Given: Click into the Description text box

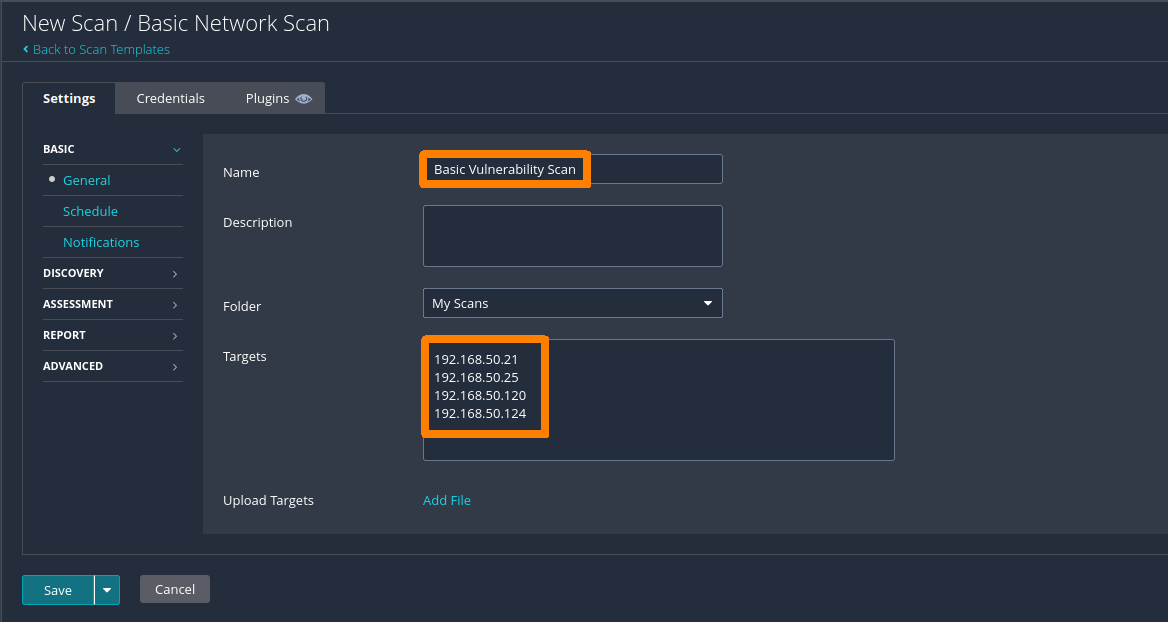Looking at the screenshot, I should coord(572,236).
